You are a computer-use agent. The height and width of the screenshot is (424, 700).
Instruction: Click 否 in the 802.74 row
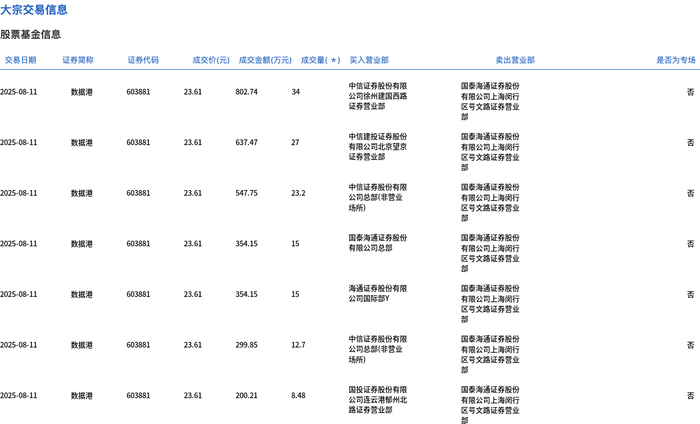691,92
